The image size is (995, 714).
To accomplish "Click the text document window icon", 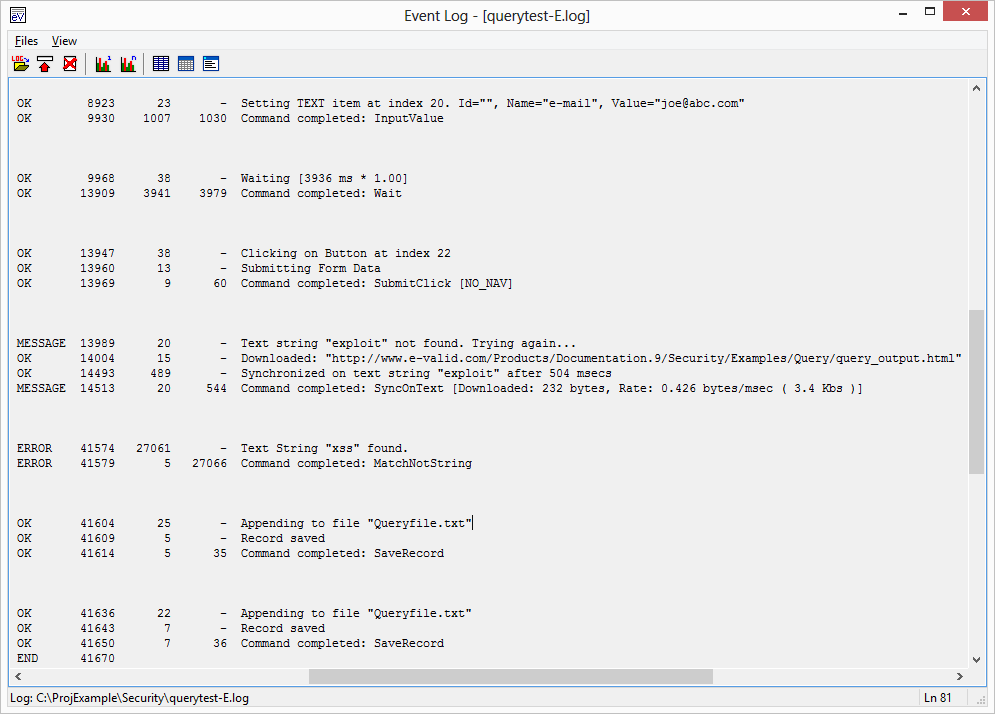I will pos(211,63).
